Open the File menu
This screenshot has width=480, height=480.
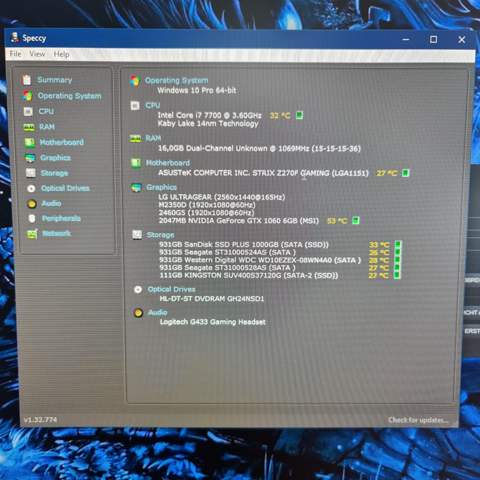(x=15, y=54)
